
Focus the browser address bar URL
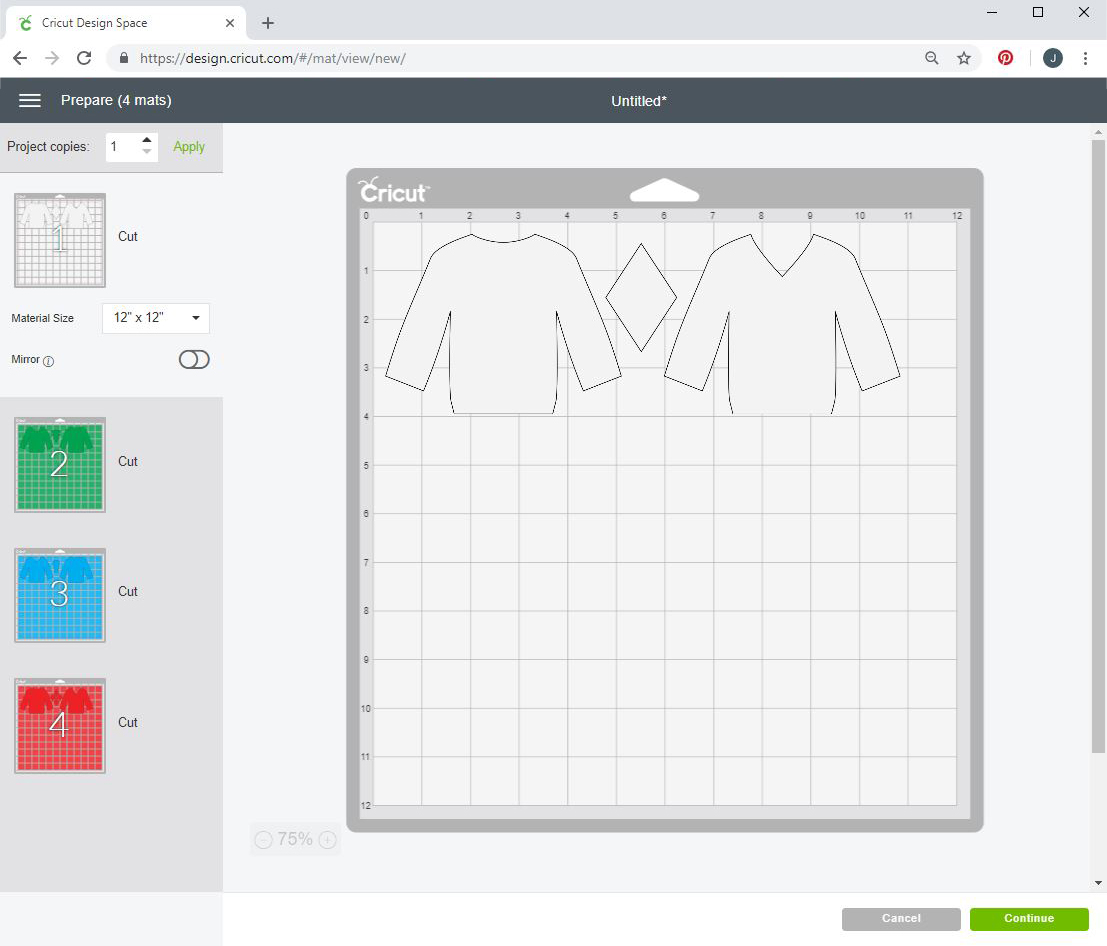273,58
